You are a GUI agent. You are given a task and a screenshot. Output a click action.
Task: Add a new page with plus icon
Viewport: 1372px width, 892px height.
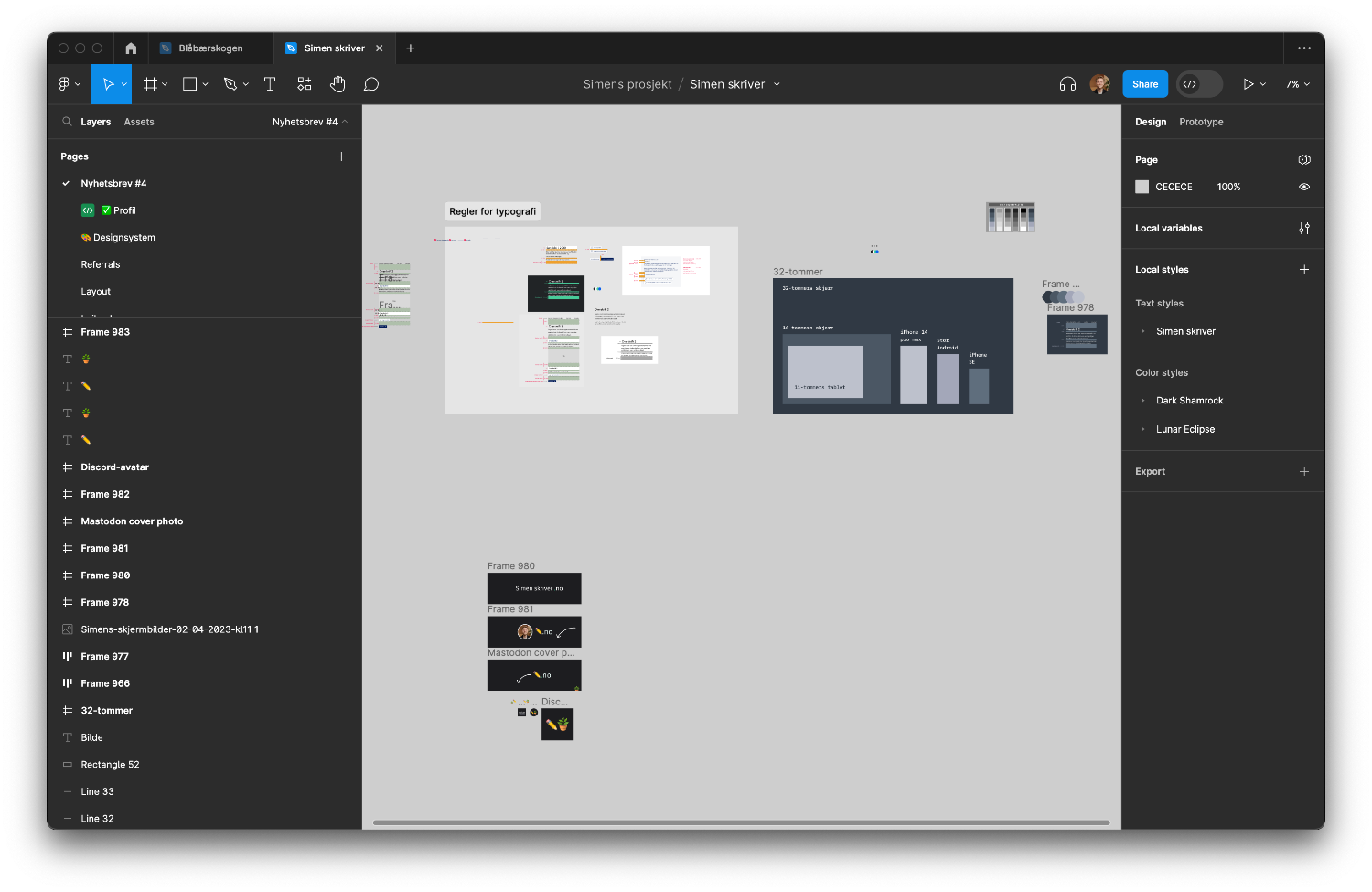pyautogui.click(x=341, y=156)
